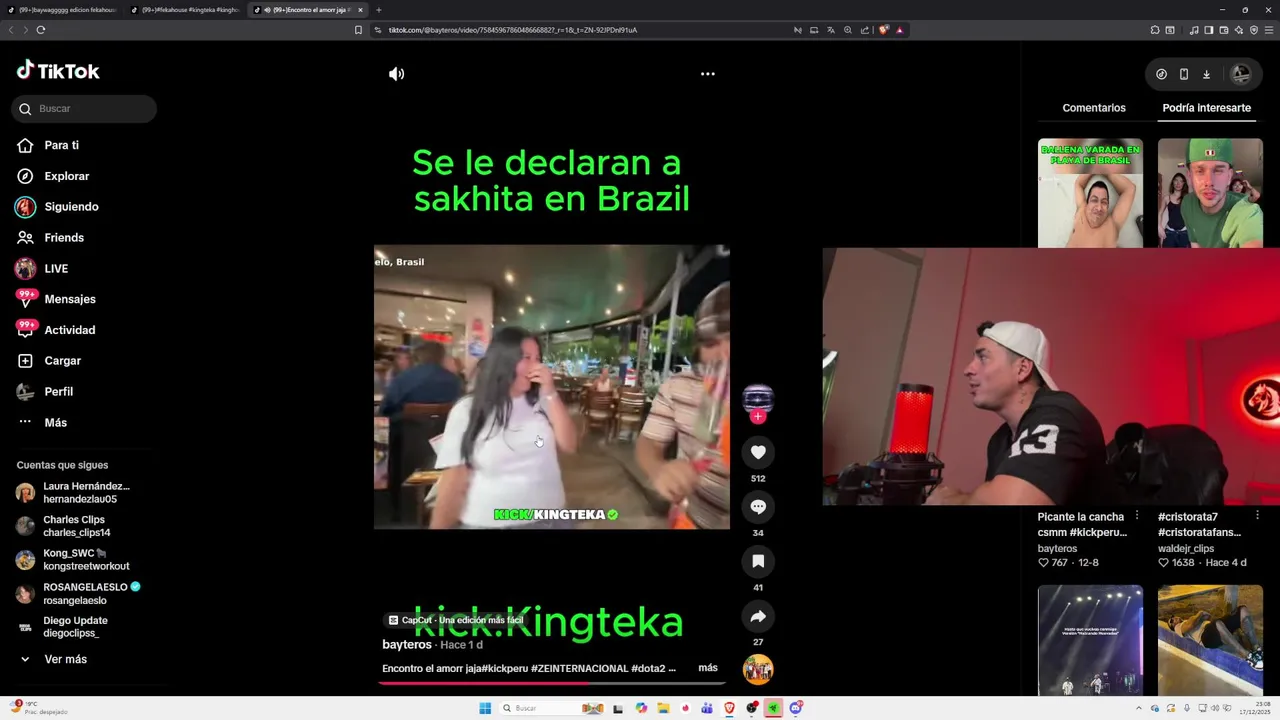Expand the followed accounts with Ver más
Image resolution: width=1280 pixels, height=720 pixels.
(x=65, y=660)
